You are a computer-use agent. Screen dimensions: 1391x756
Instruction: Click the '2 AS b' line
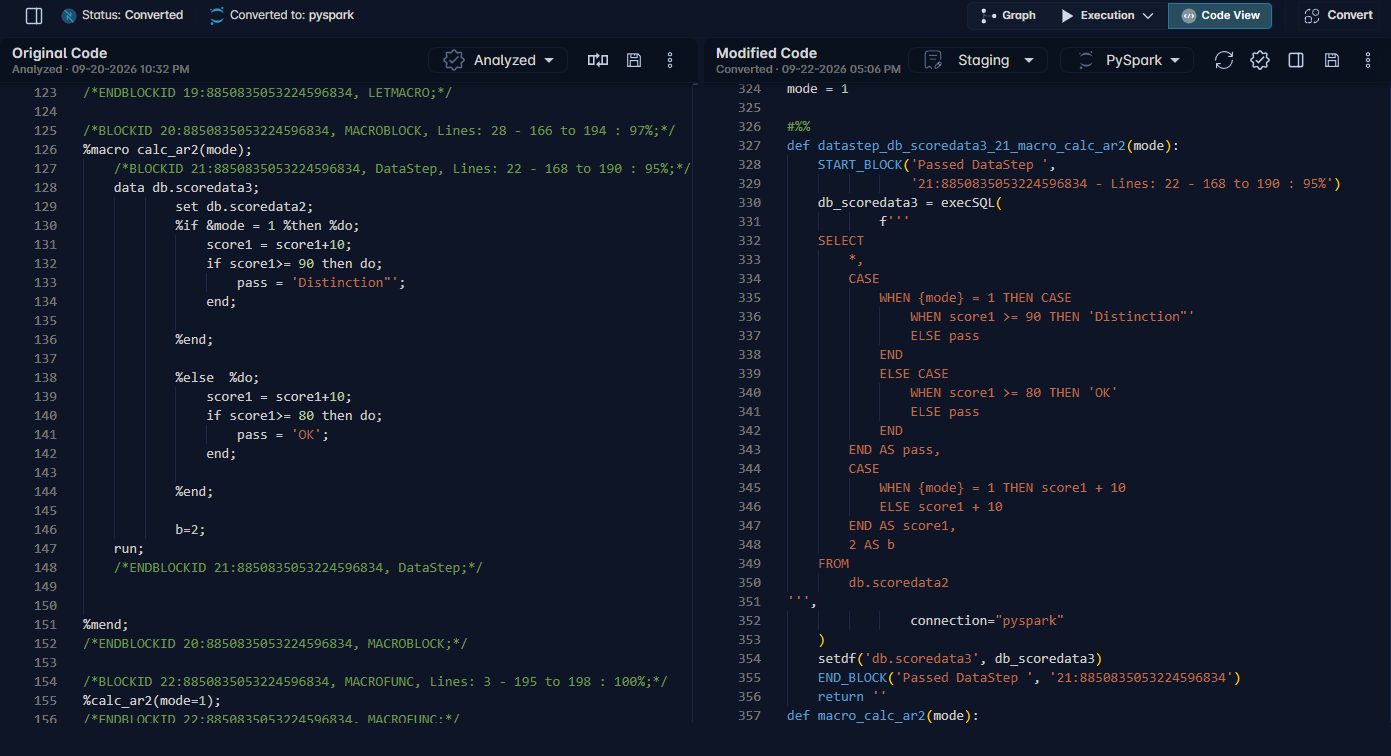(x=872, y=545)
